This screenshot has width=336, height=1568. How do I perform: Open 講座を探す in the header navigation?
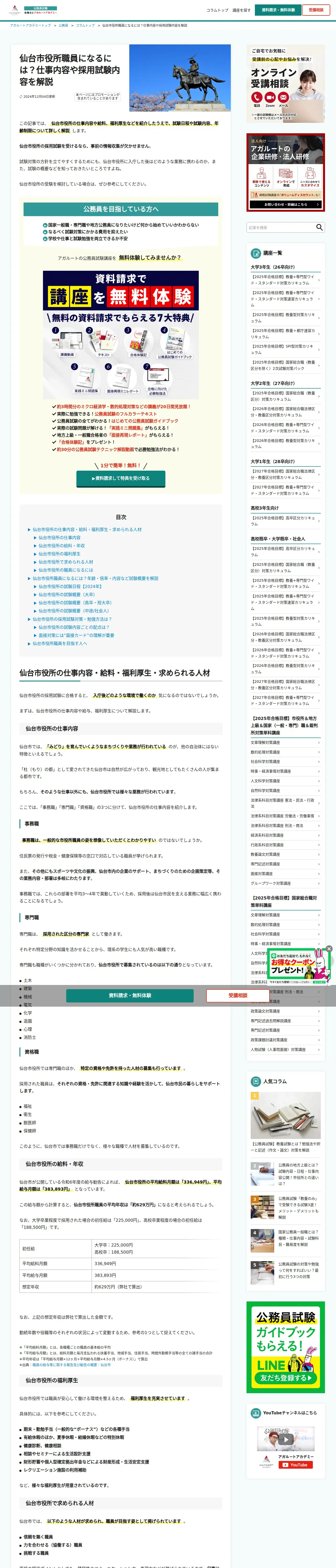[242, 10]
